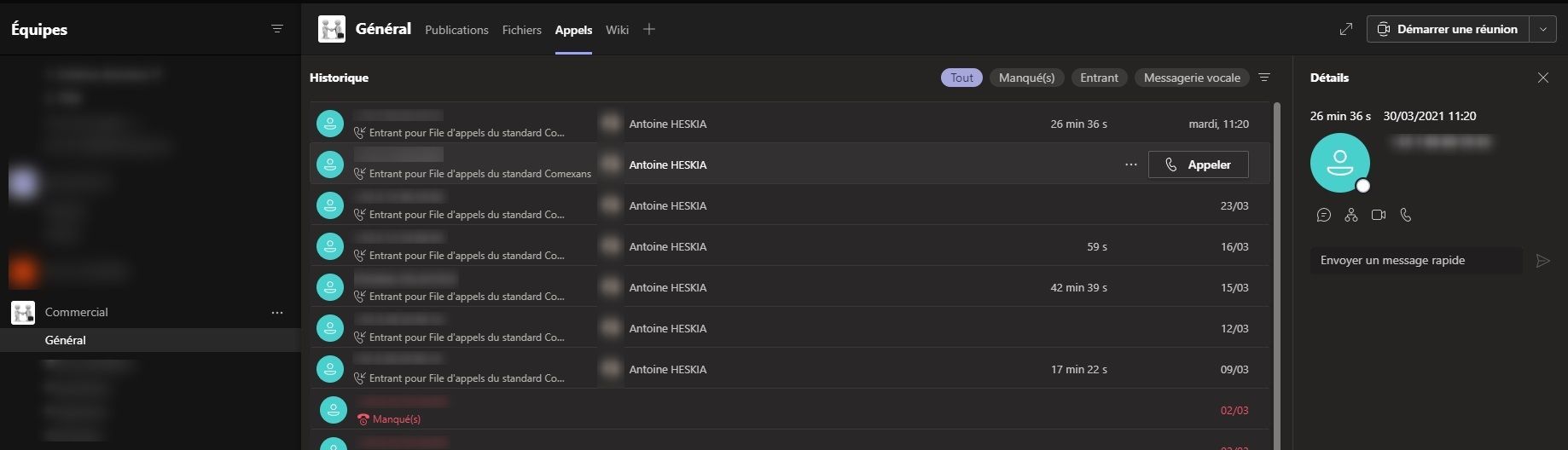Close the Détails panel
Screen dimensions: 1568x450
[1542, 78]
